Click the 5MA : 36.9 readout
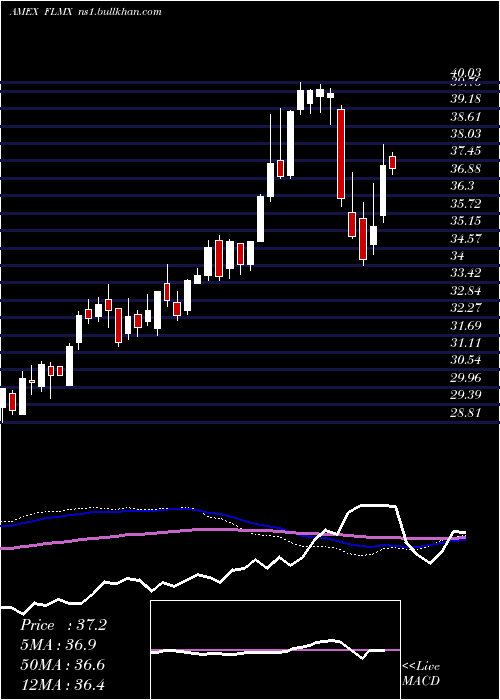500x700 pixels. click(58, 645)
